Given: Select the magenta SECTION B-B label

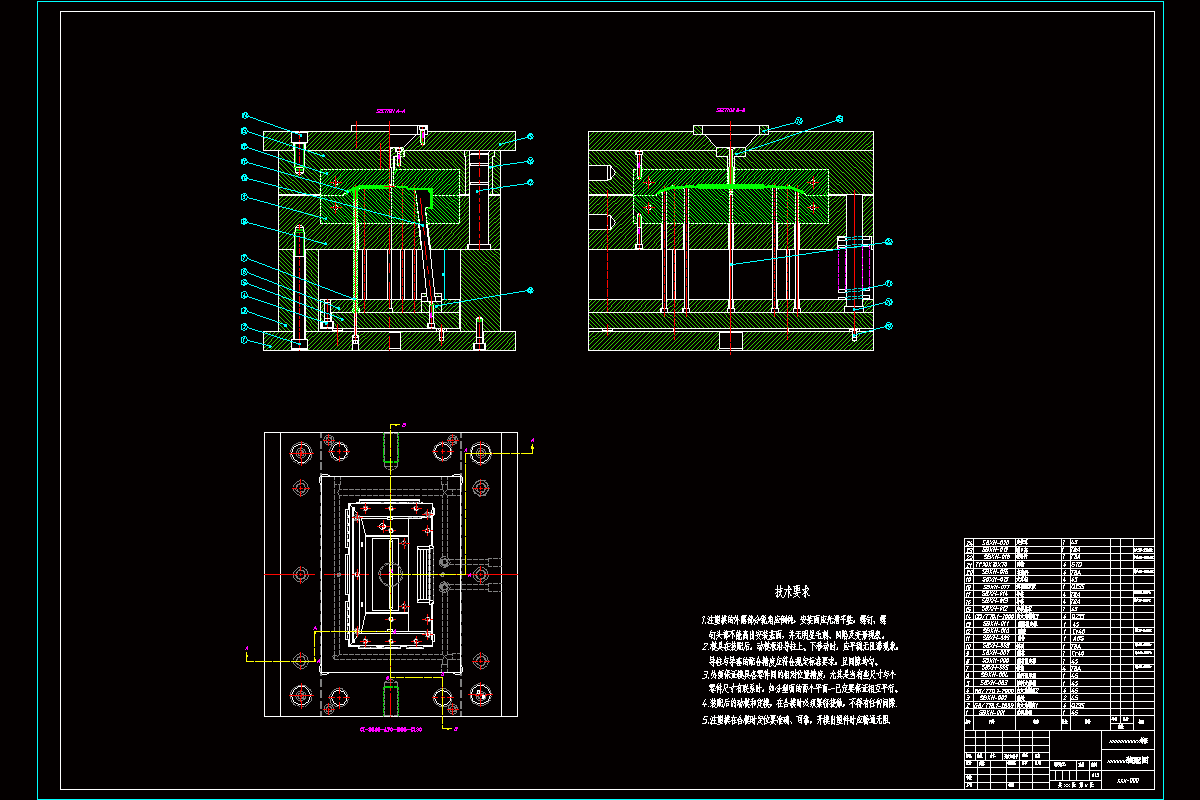Looking at the screenshot, I should point(731,110).
